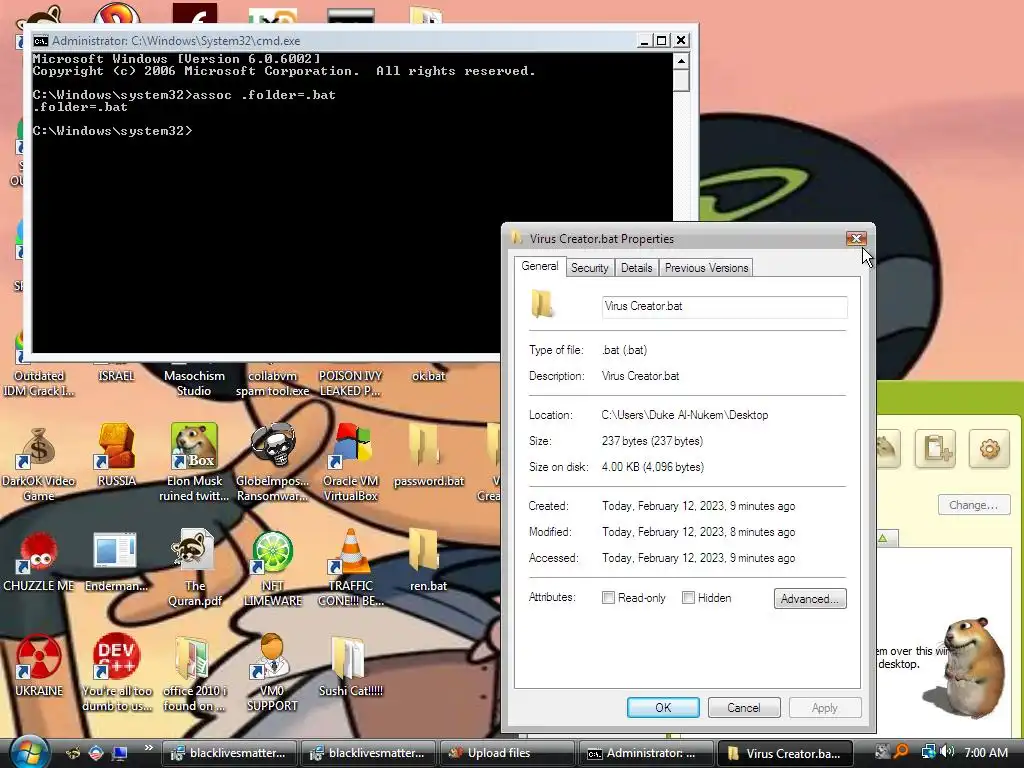Click OK in Properties dialog
Image resolution: width=1024 pixels, height=768 pixels.
tap(663, 708)
